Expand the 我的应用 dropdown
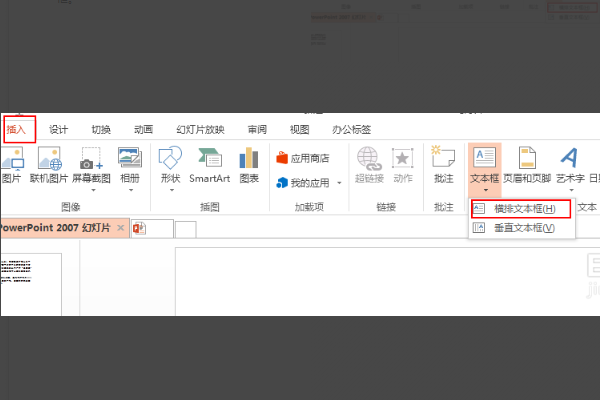This screenshot has width=600, height=400. coord(339,183)
